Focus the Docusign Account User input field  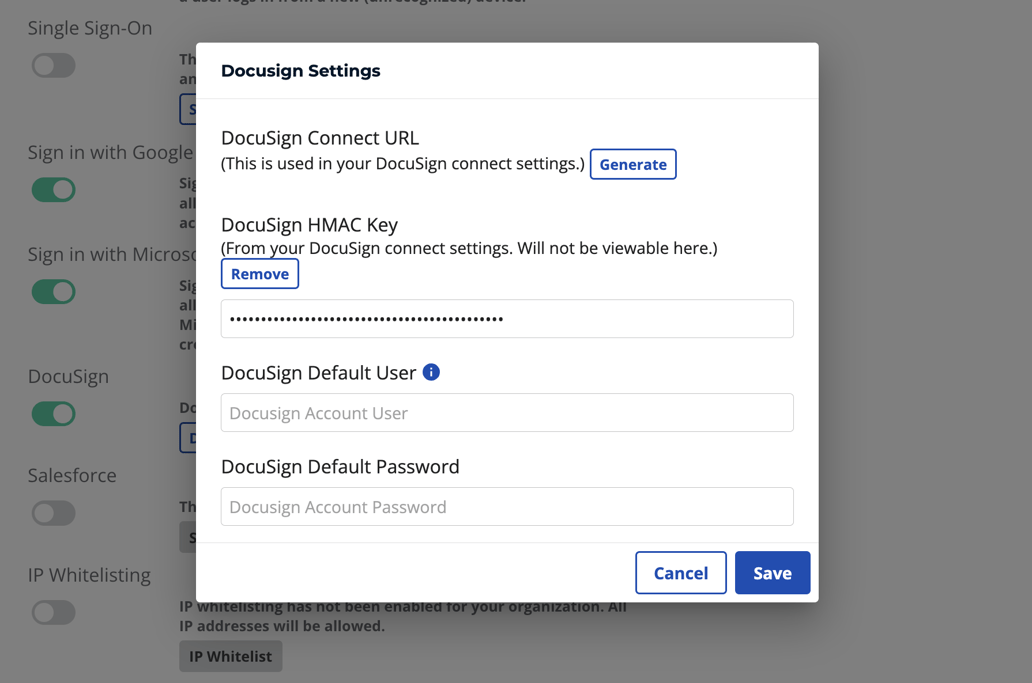coord(506,412)
